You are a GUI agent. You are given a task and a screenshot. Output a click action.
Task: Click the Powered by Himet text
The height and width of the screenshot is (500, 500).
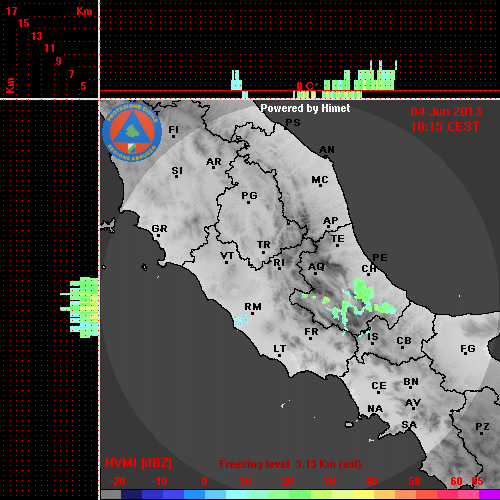[305, 108]
